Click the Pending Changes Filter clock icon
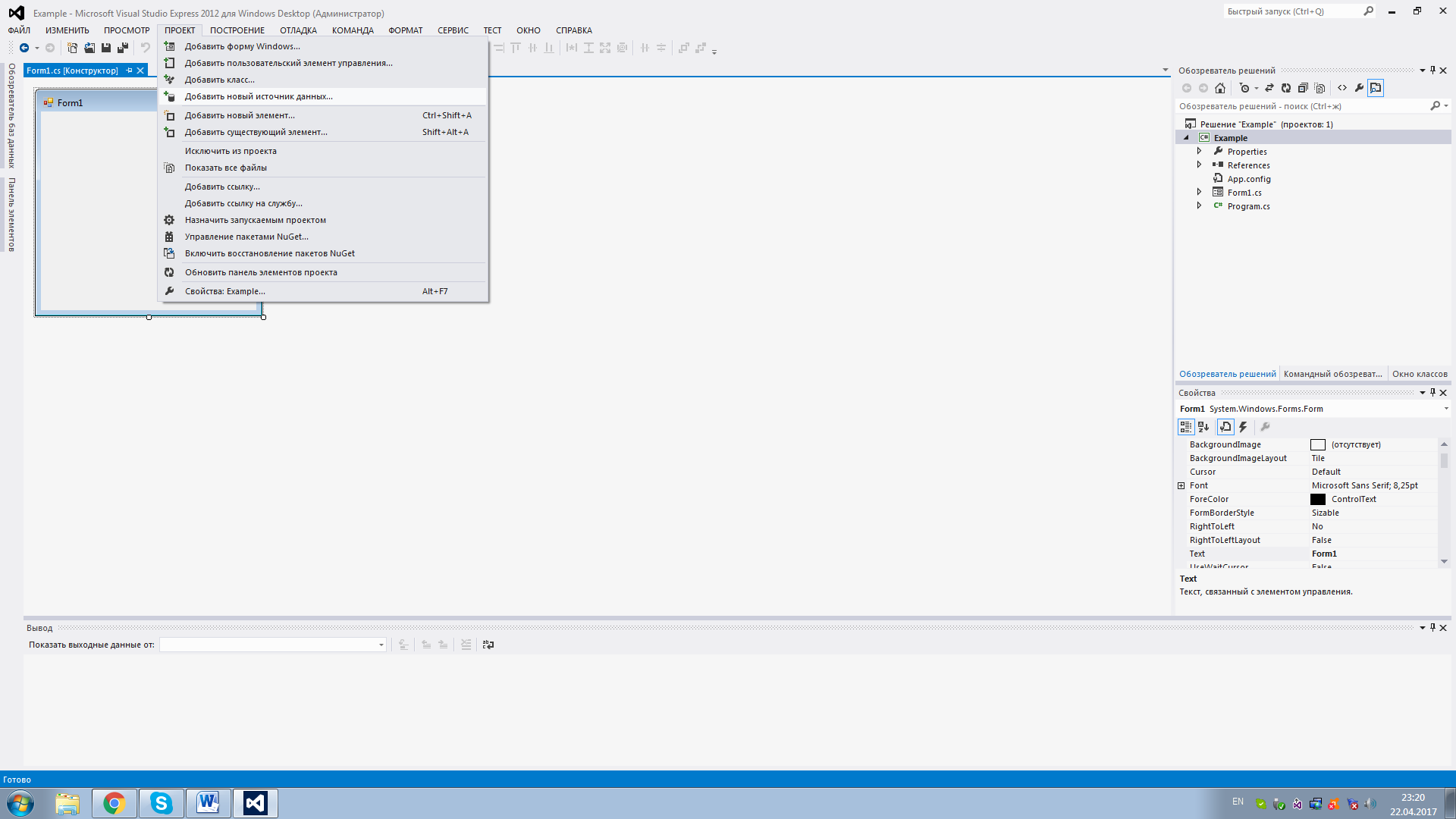 [x=1244, y=88]
